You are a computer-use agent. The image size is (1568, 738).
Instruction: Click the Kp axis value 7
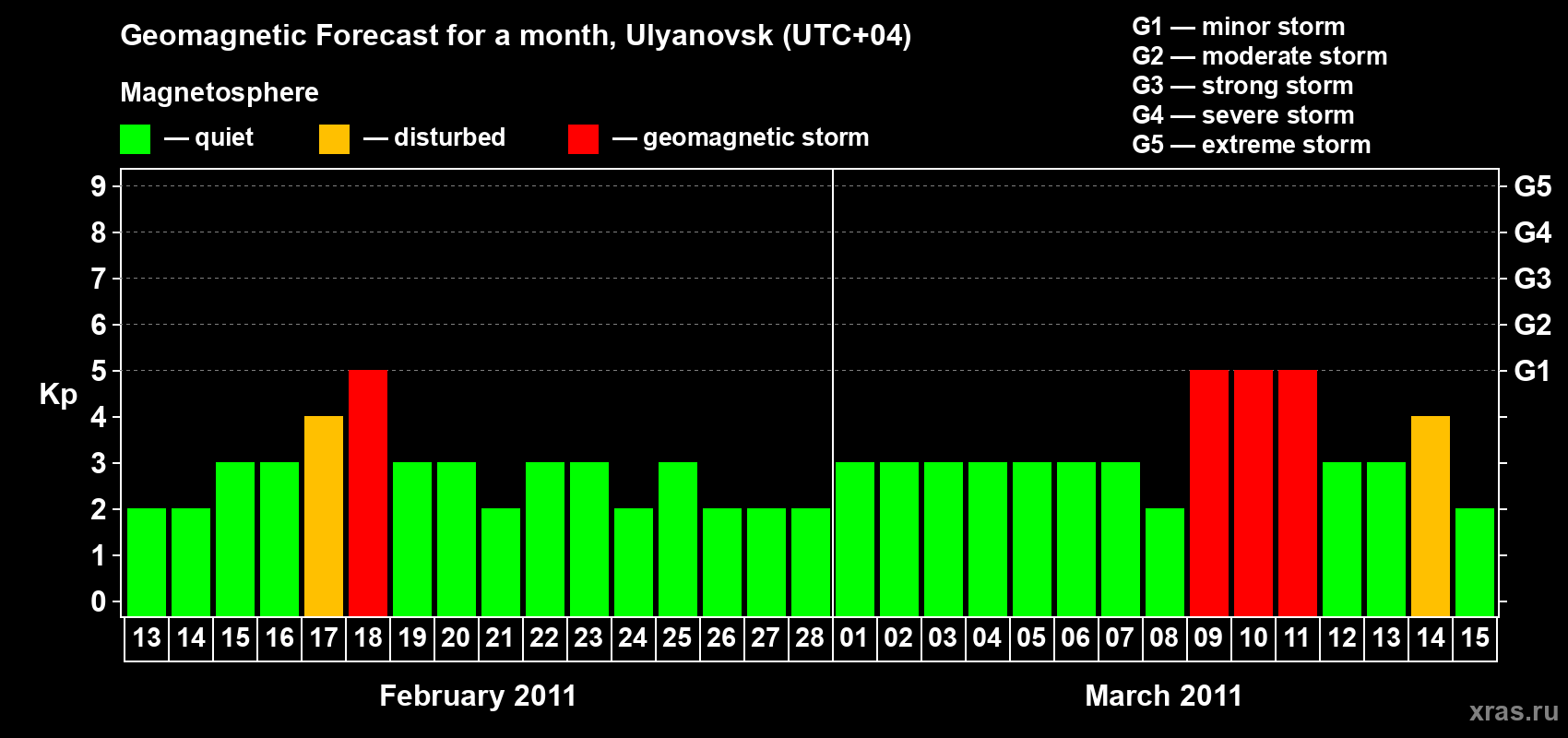point(99,279)
